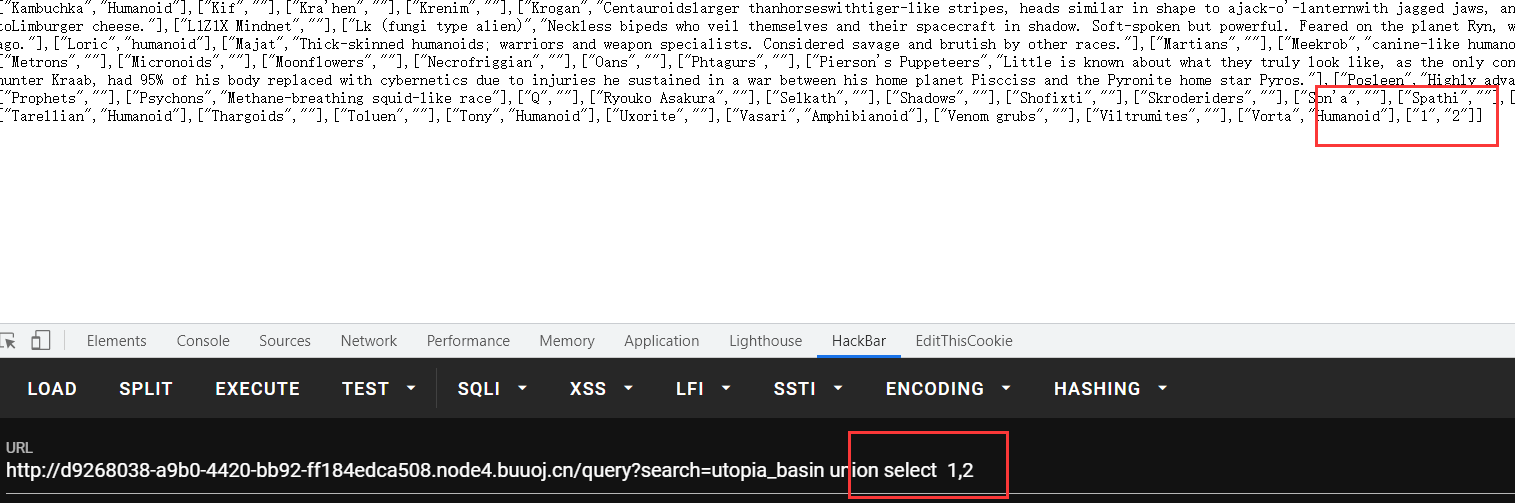The width and height of the screenshot is (1515, 503).
Task: Open the LFI dropdown menu
Action: tap(703, 388)
